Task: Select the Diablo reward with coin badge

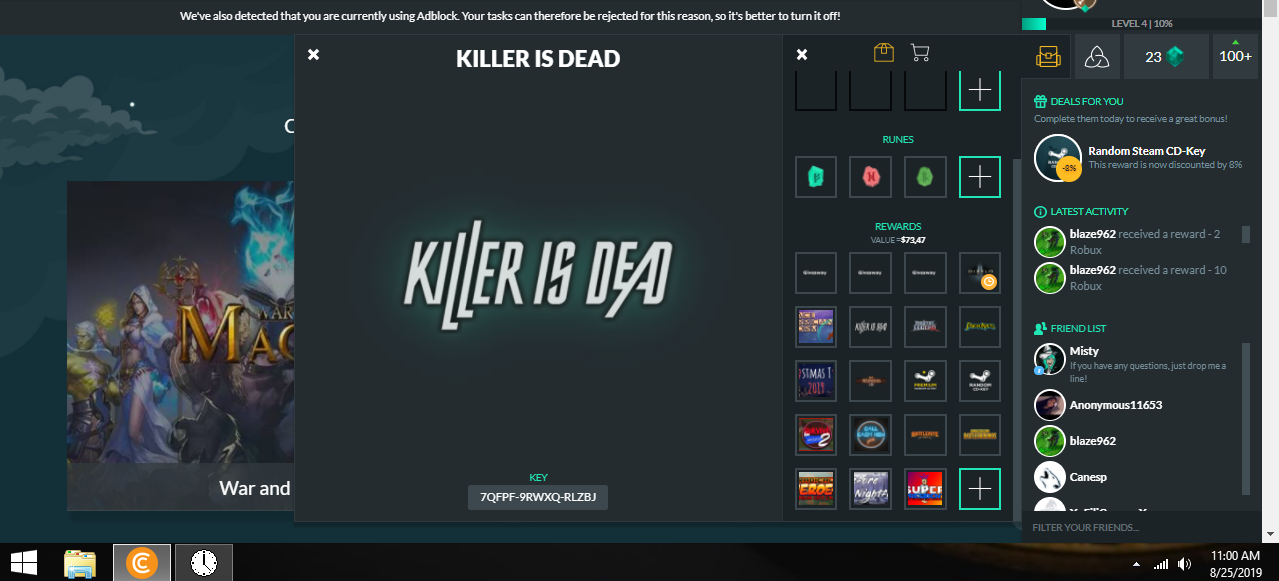Action: pos(979,272)
